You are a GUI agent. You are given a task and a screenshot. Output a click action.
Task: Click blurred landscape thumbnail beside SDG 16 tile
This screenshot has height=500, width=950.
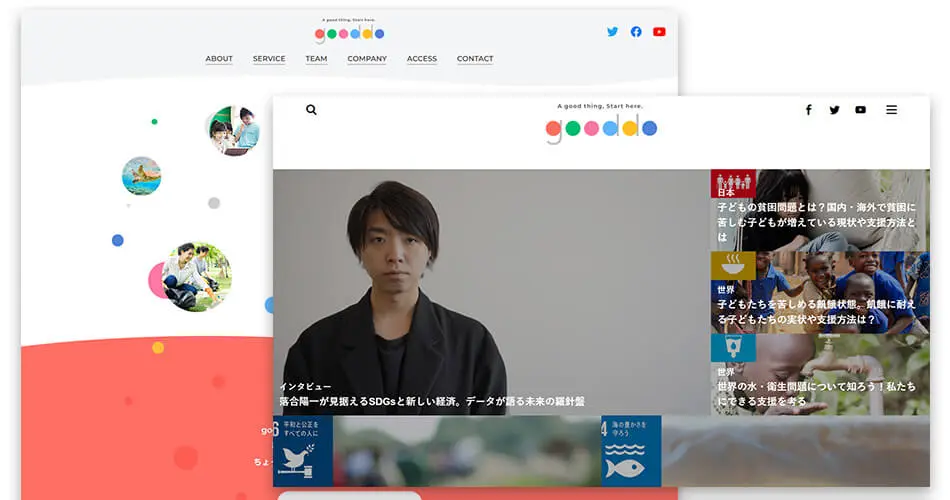tap(467, 451)
